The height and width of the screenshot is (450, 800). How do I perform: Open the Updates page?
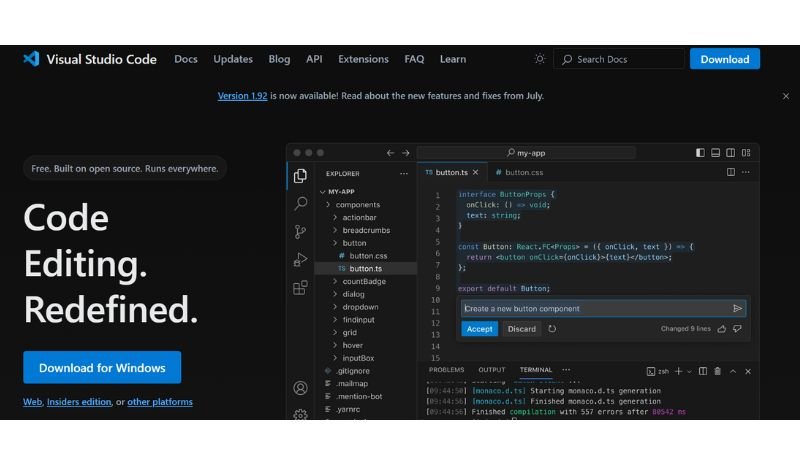(233, 59)
